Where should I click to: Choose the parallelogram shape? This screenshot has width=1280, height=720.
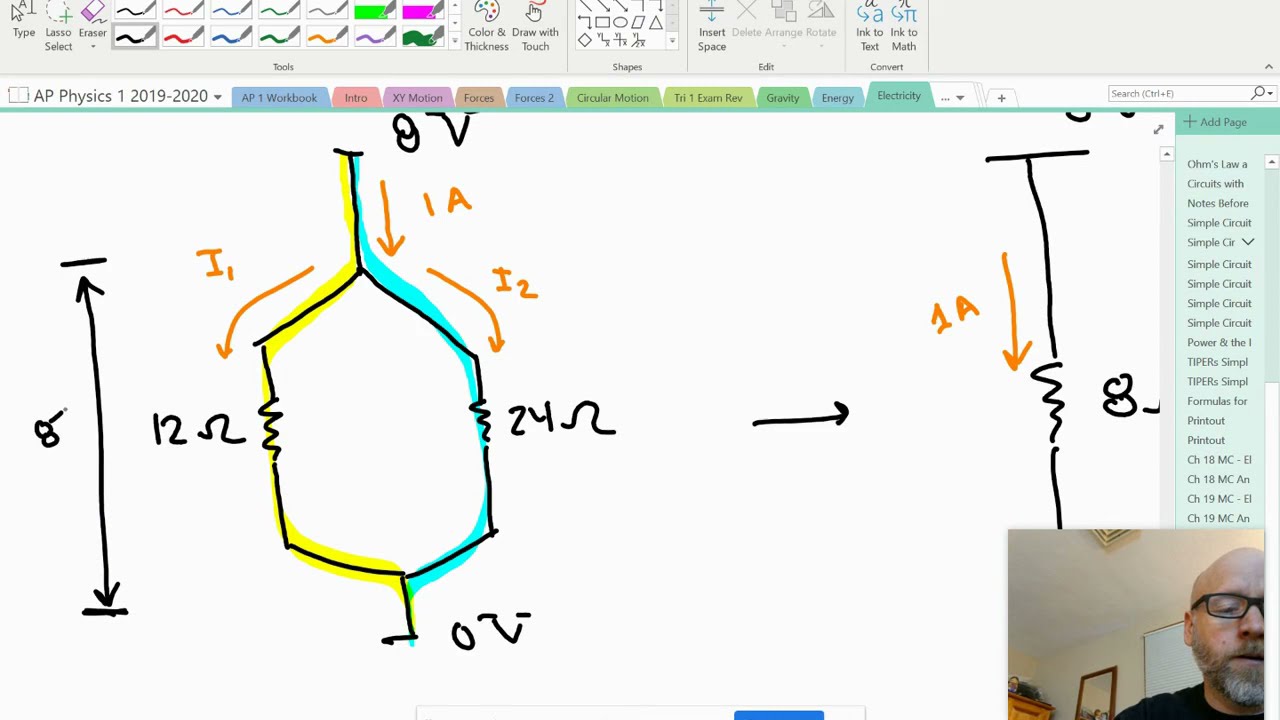tap(638, 22)
